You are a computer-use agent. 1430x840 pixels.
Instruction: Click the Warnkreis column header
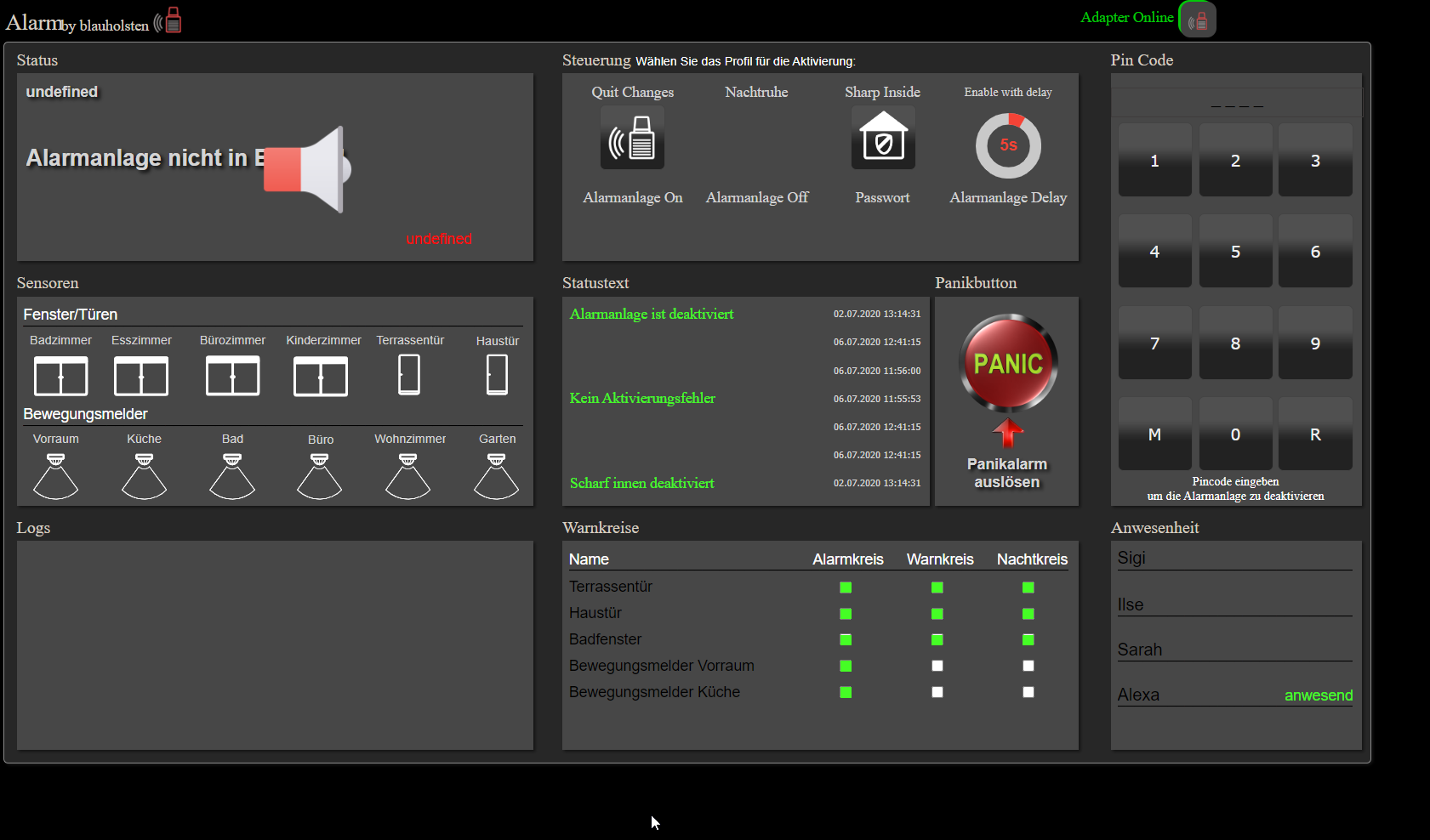[x=940, y=559]
